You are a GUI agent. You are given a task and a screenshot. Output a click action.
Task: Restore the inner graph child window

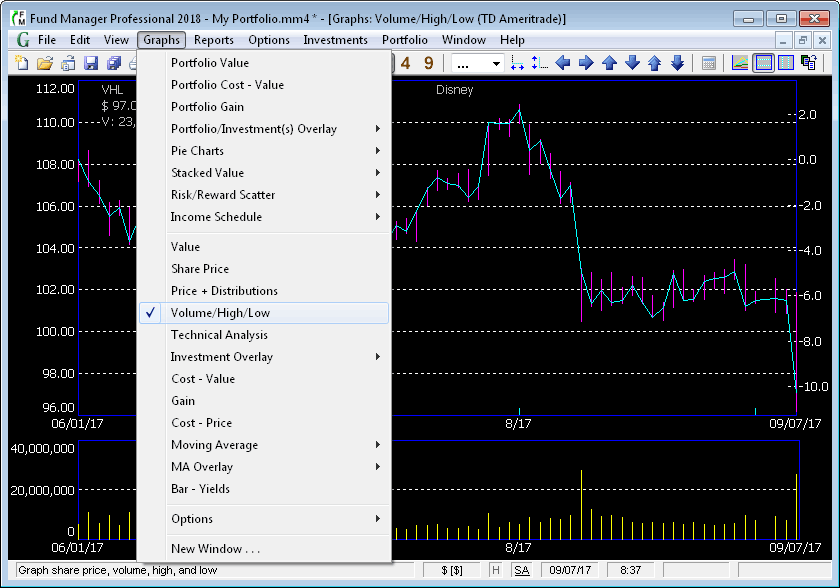coord(802,40)
